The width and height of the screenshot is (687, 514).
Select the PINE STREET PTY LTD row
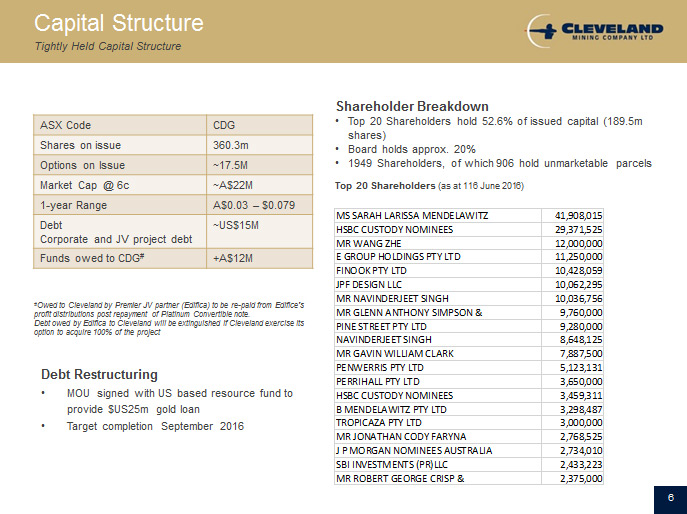469,326
